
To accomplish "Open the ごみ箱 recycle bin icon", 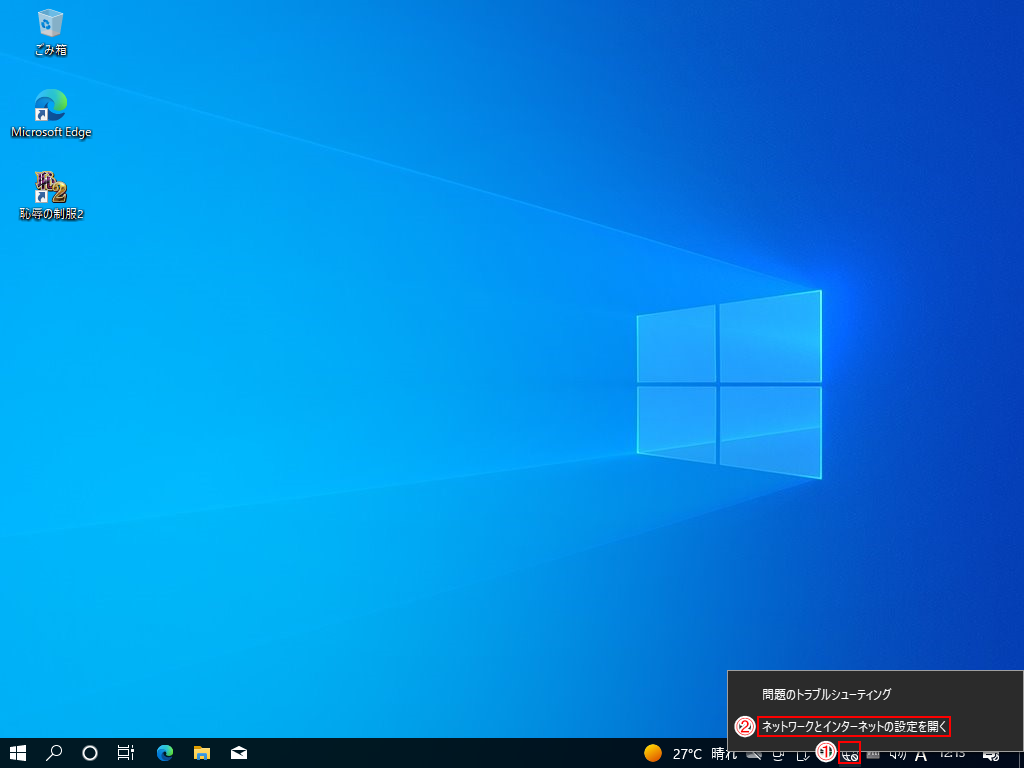I will 51,33.
